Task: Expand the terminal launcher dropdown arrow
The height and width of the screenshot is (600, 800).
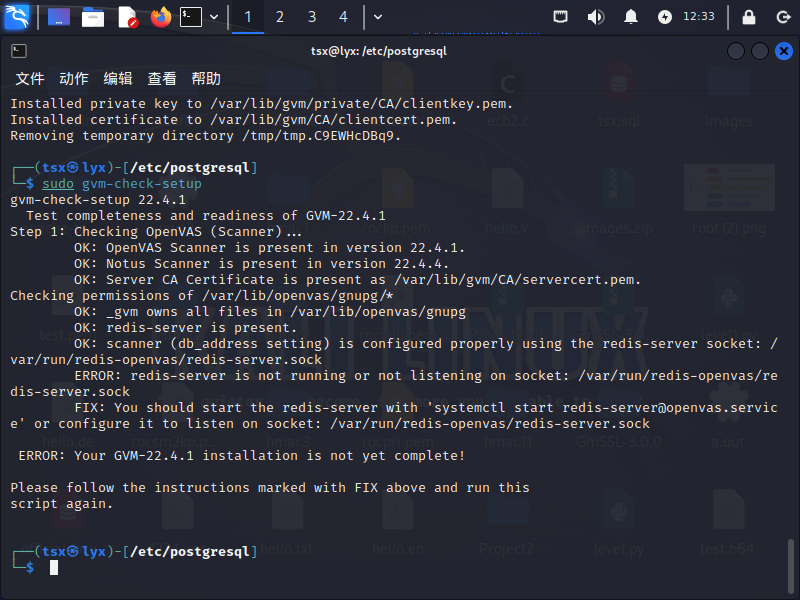Action: coord(214,17)
